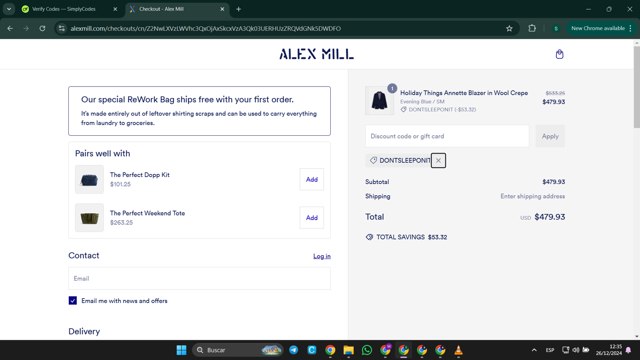Open first Chrome icon on taskbar
This screenshot has height=360, width=640.
point(330,350)
